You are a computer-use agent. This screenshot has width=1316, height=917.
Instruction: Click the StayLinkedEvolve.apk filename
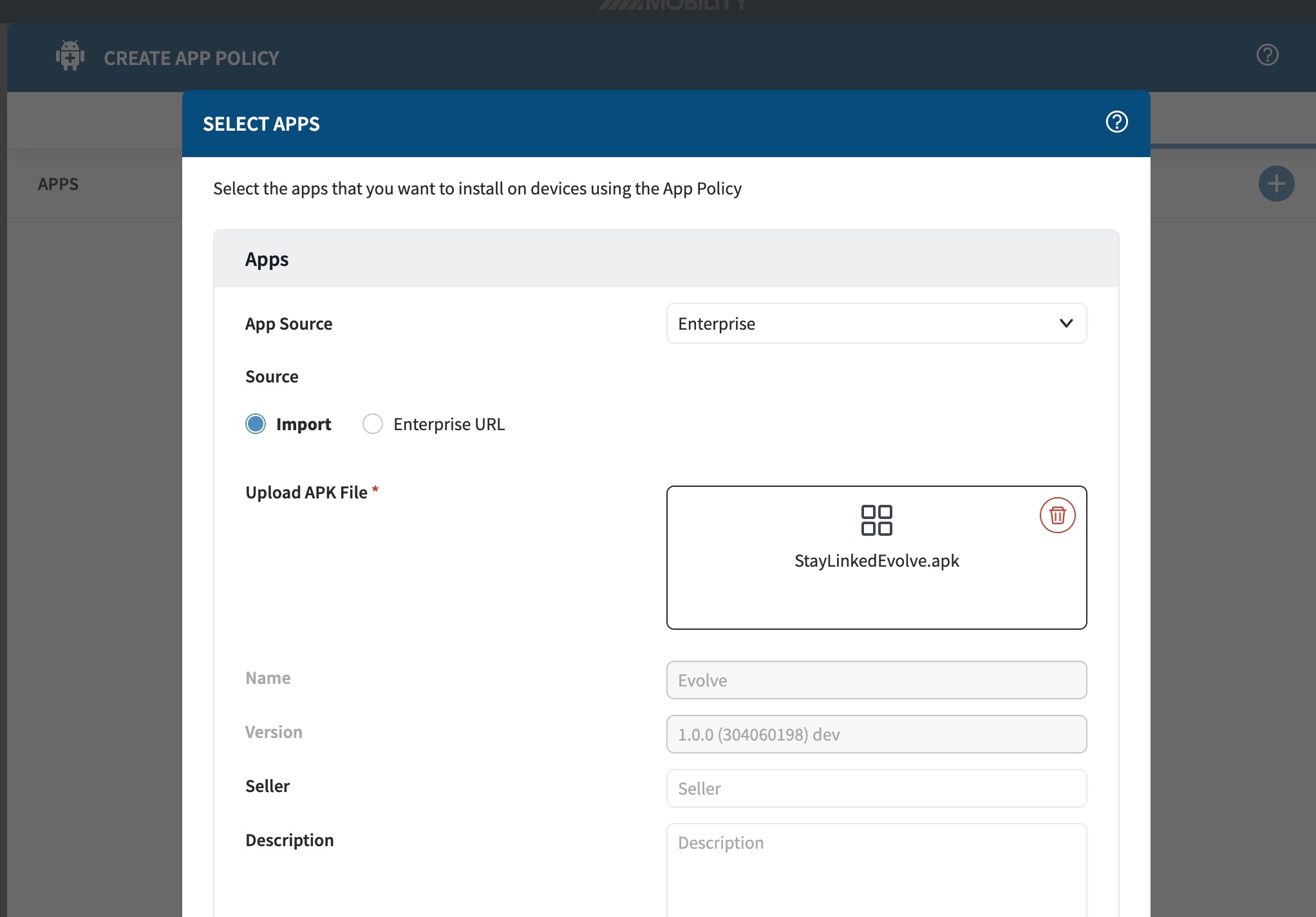pyautogui.click(x=876, y=561)
